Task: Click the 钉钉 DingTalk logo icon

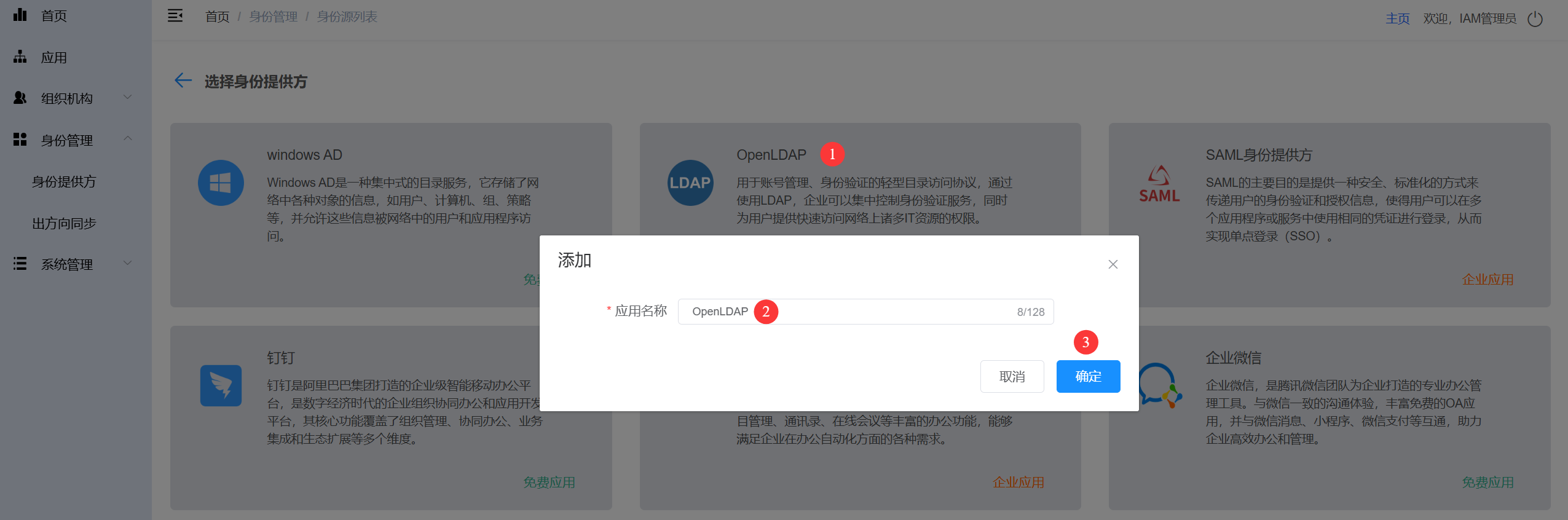Action: [x=221, y=386]
